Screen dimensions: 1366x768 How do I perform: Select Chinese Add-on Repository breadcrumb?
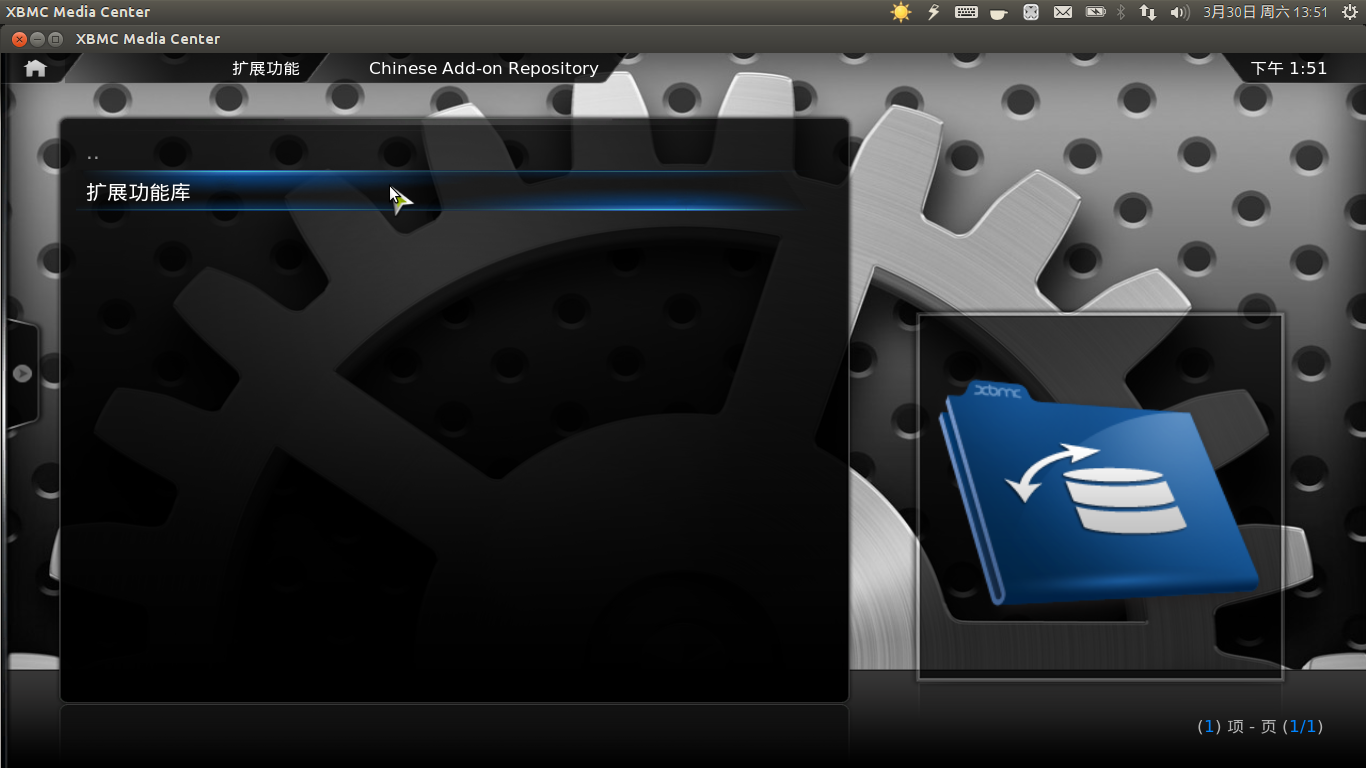pyautogui.click(x=484, y=68)
